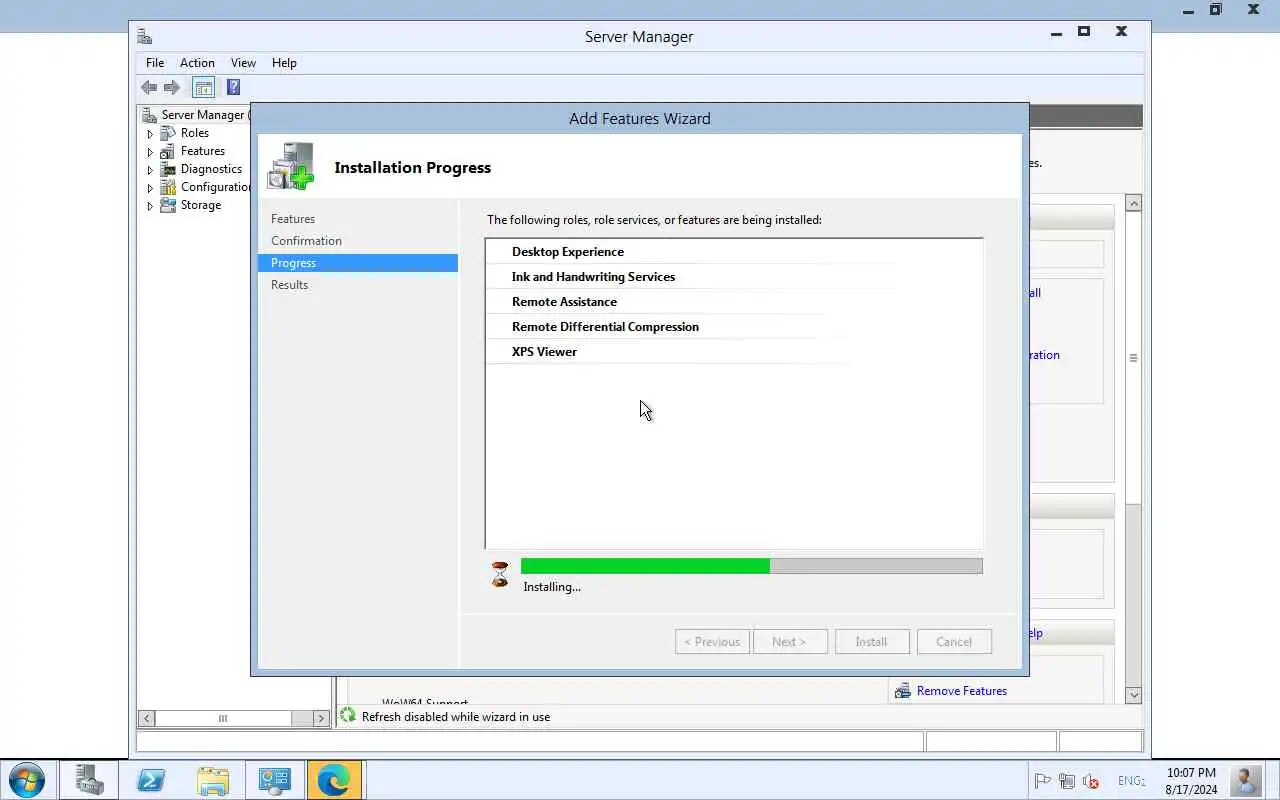The image size is (1280, 800).
Task: Click the installation progress bar
Action: [x=752, y=566]
